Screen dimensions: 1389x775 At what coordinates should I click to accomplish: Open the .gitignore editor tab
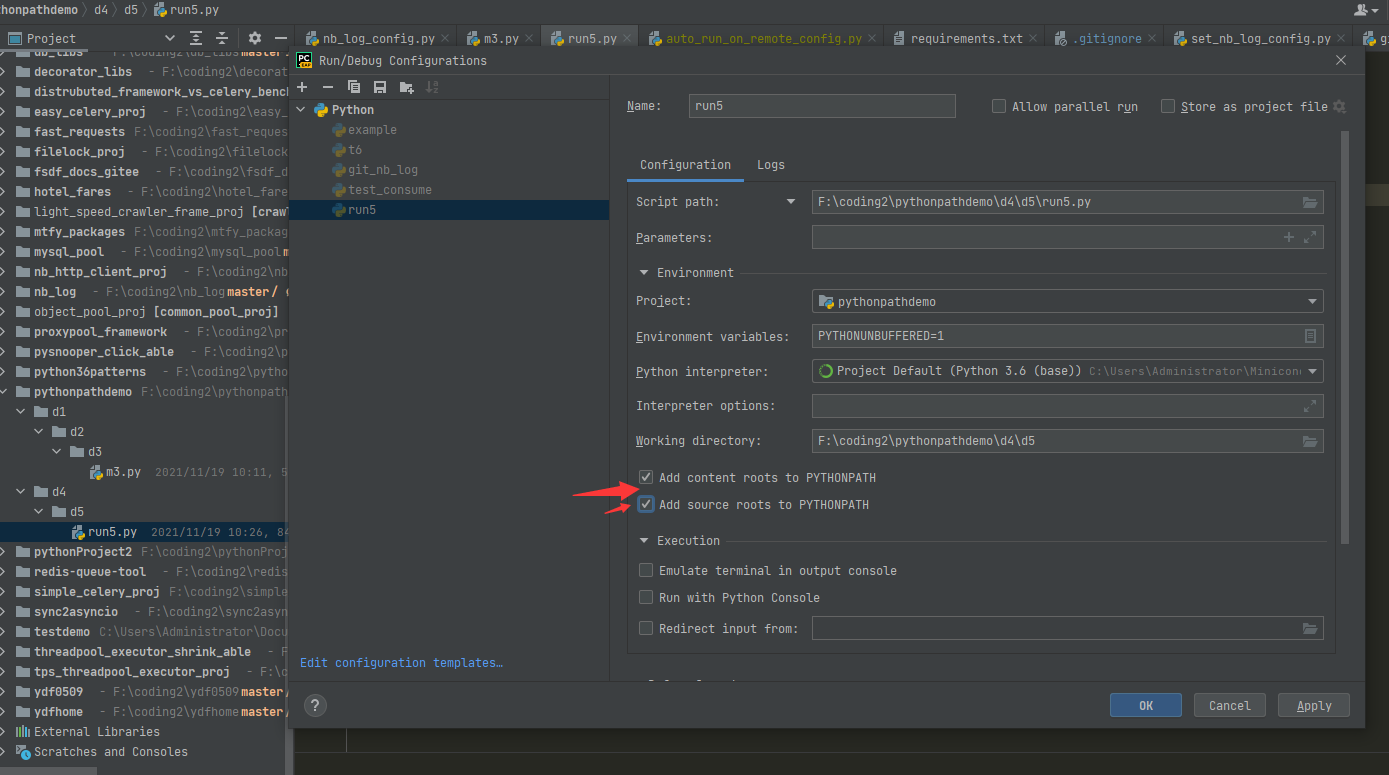pyautogui.click(x=1107, y=39)
